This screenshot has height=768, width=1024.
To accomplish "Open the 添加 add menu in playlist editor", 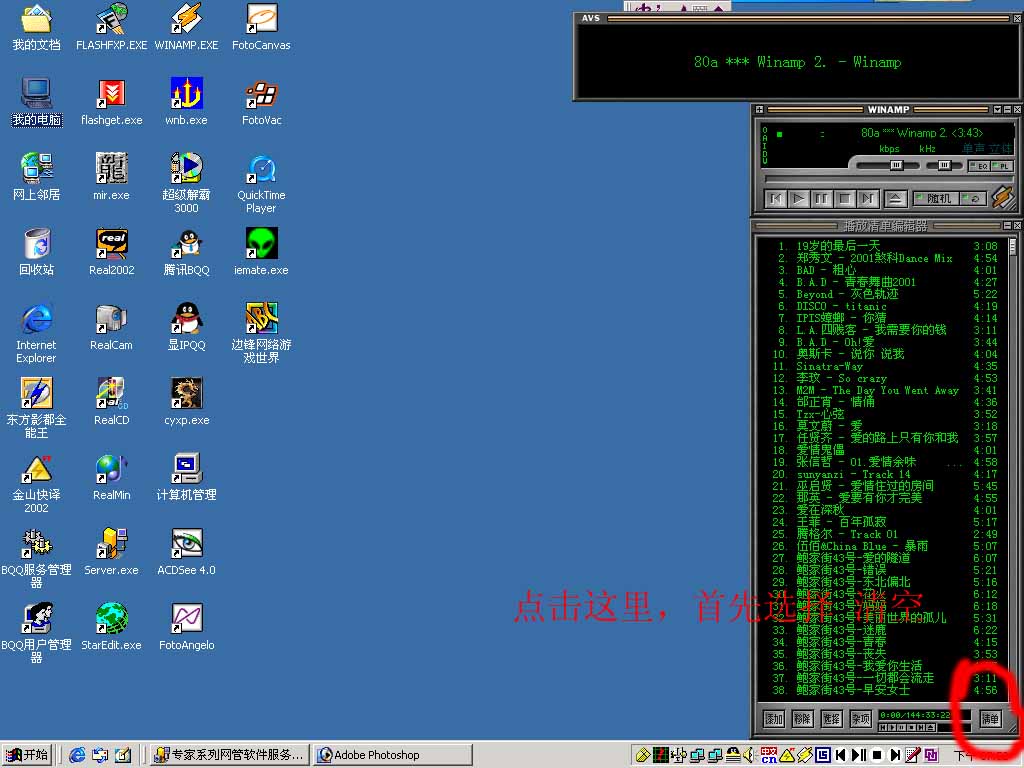I will tap(774, 718).
